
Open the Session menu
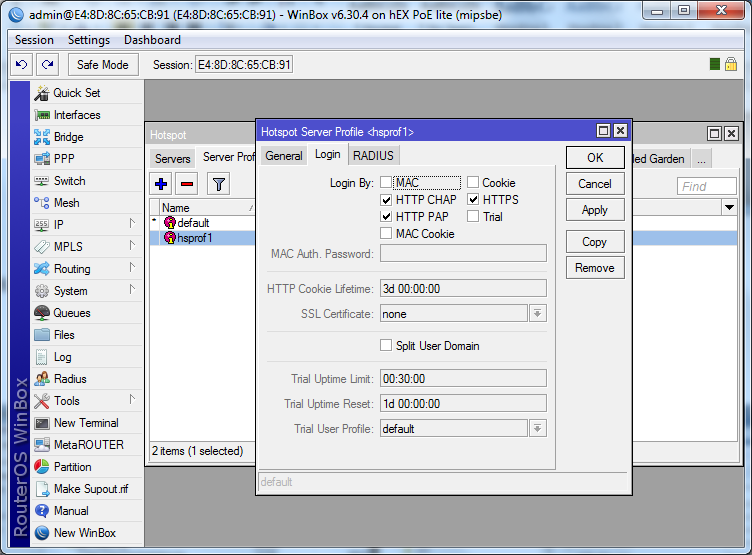(34, 40)
